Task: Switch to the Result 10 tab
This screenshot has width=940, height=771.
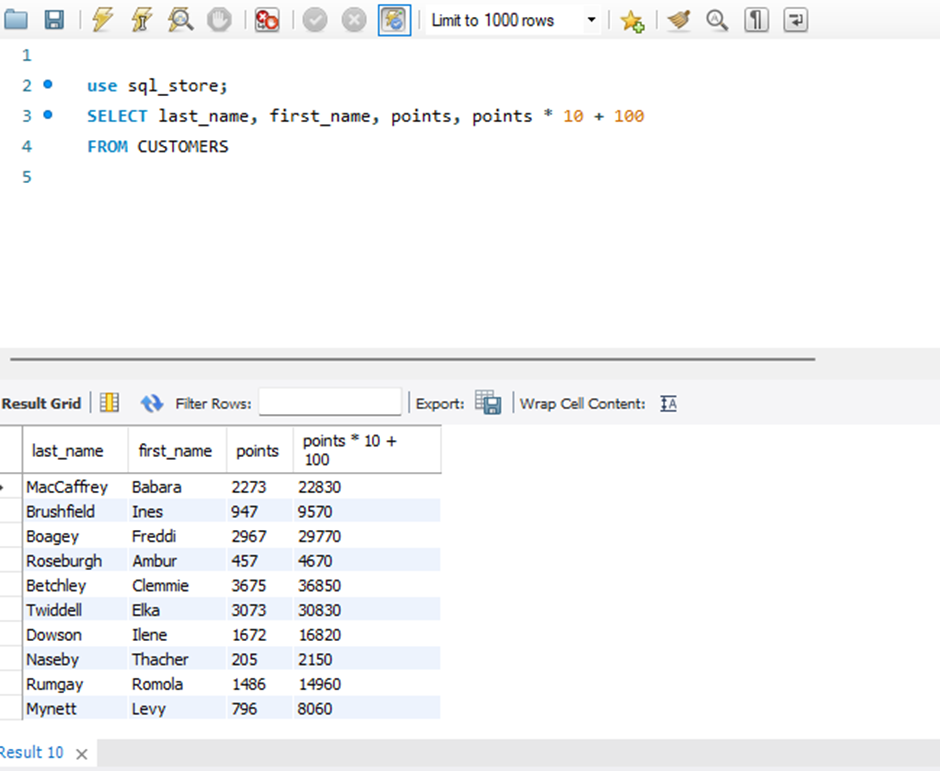Action: point(30,753)
